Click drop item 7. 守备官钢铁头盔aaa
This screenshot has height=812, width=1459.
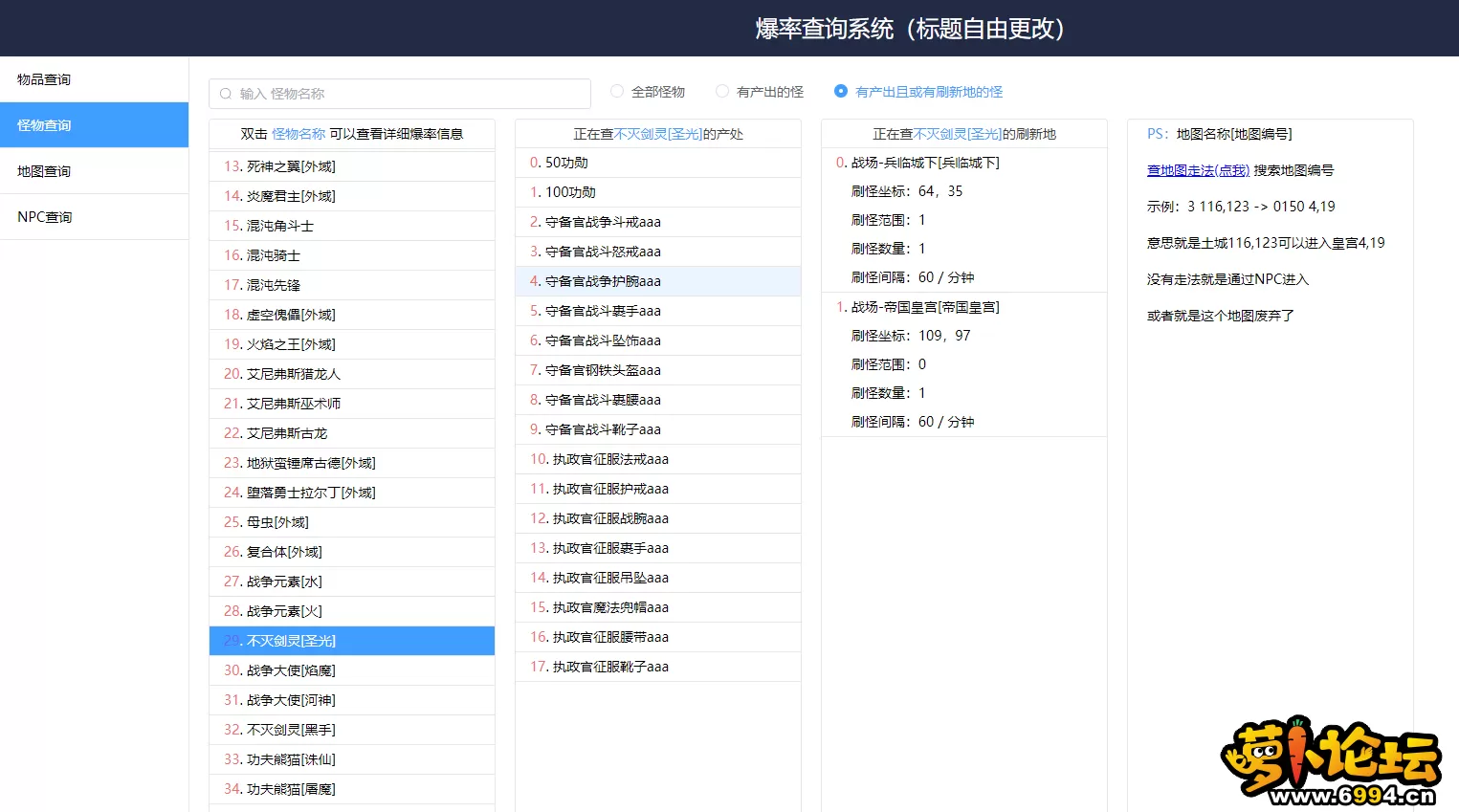pos(658,370)
